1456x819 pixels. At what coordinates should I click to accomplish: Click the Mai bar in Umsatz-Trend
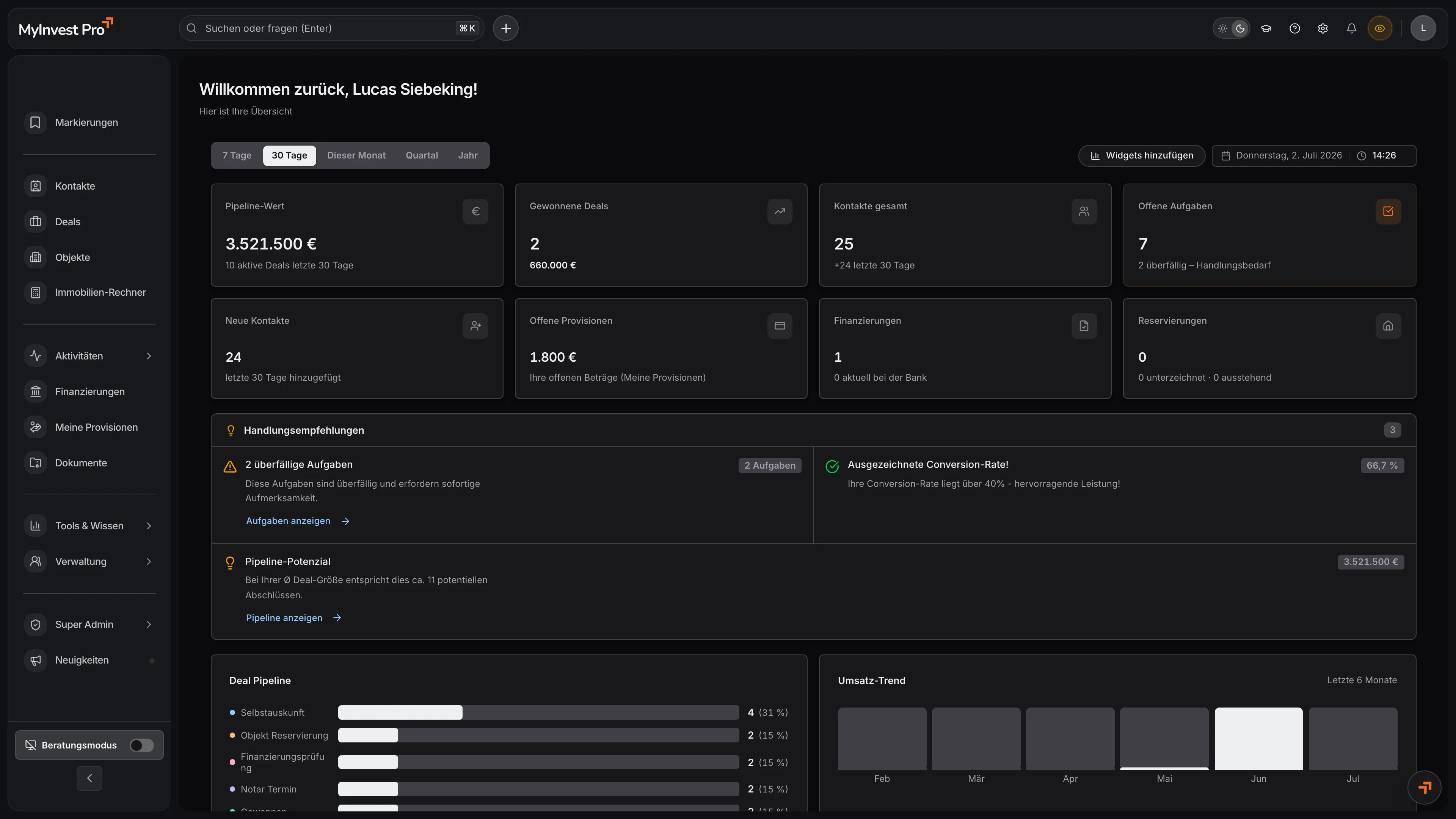pos(1164,738)
